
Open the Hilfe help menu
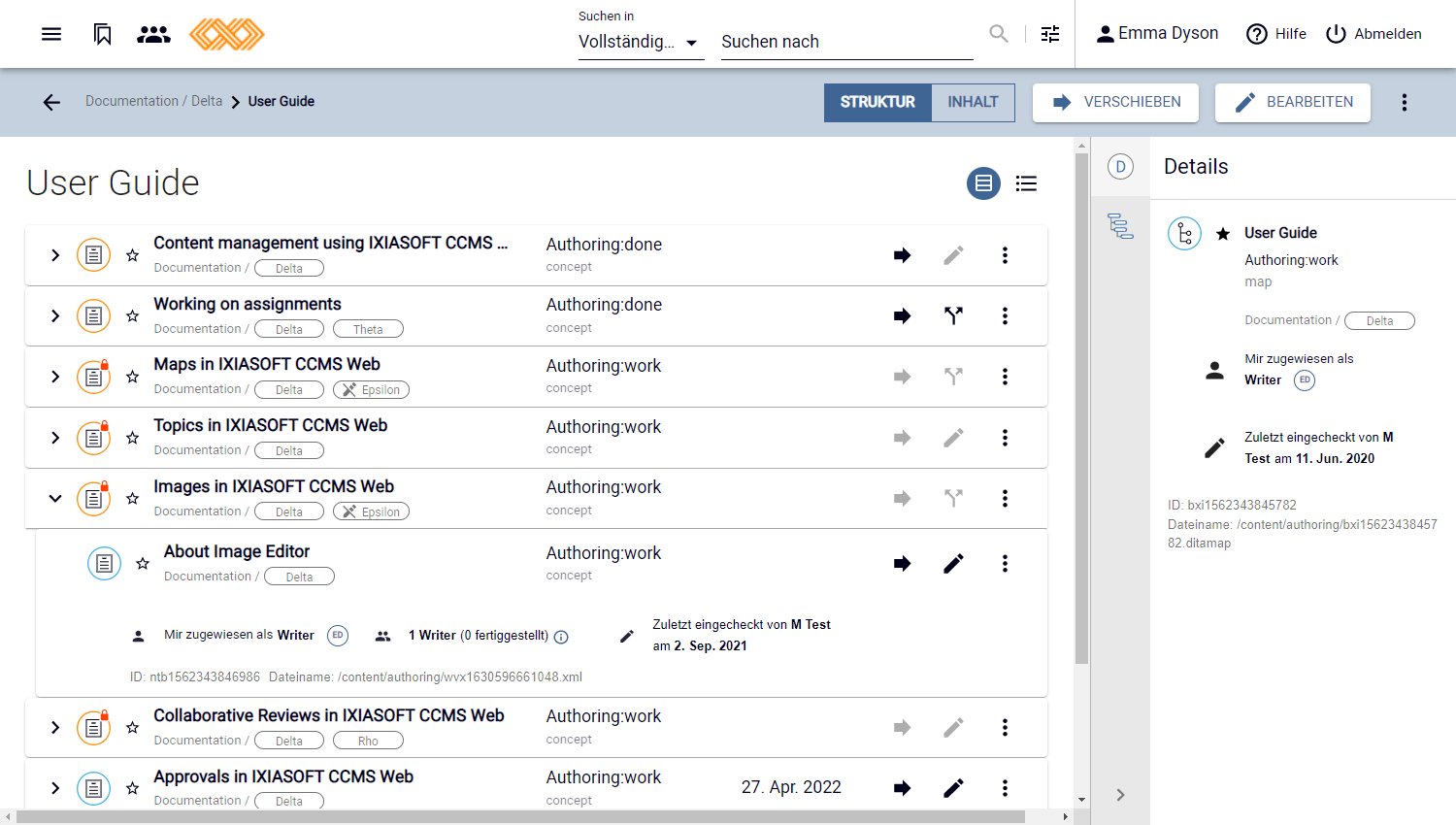[x=1276, y=34]
